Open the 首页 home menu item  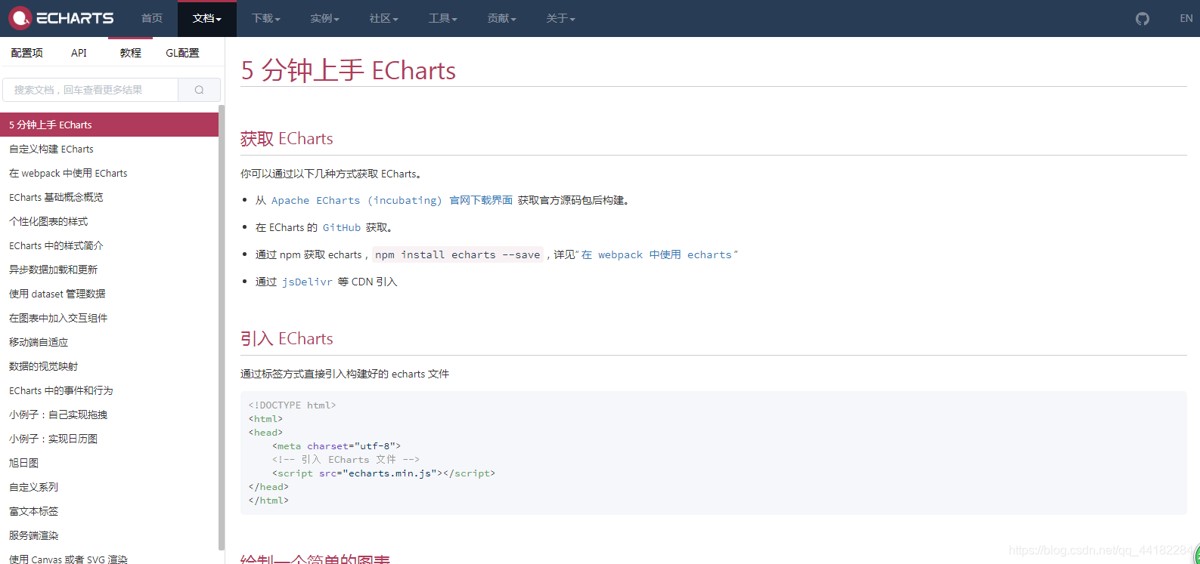[x=151, y=18]
